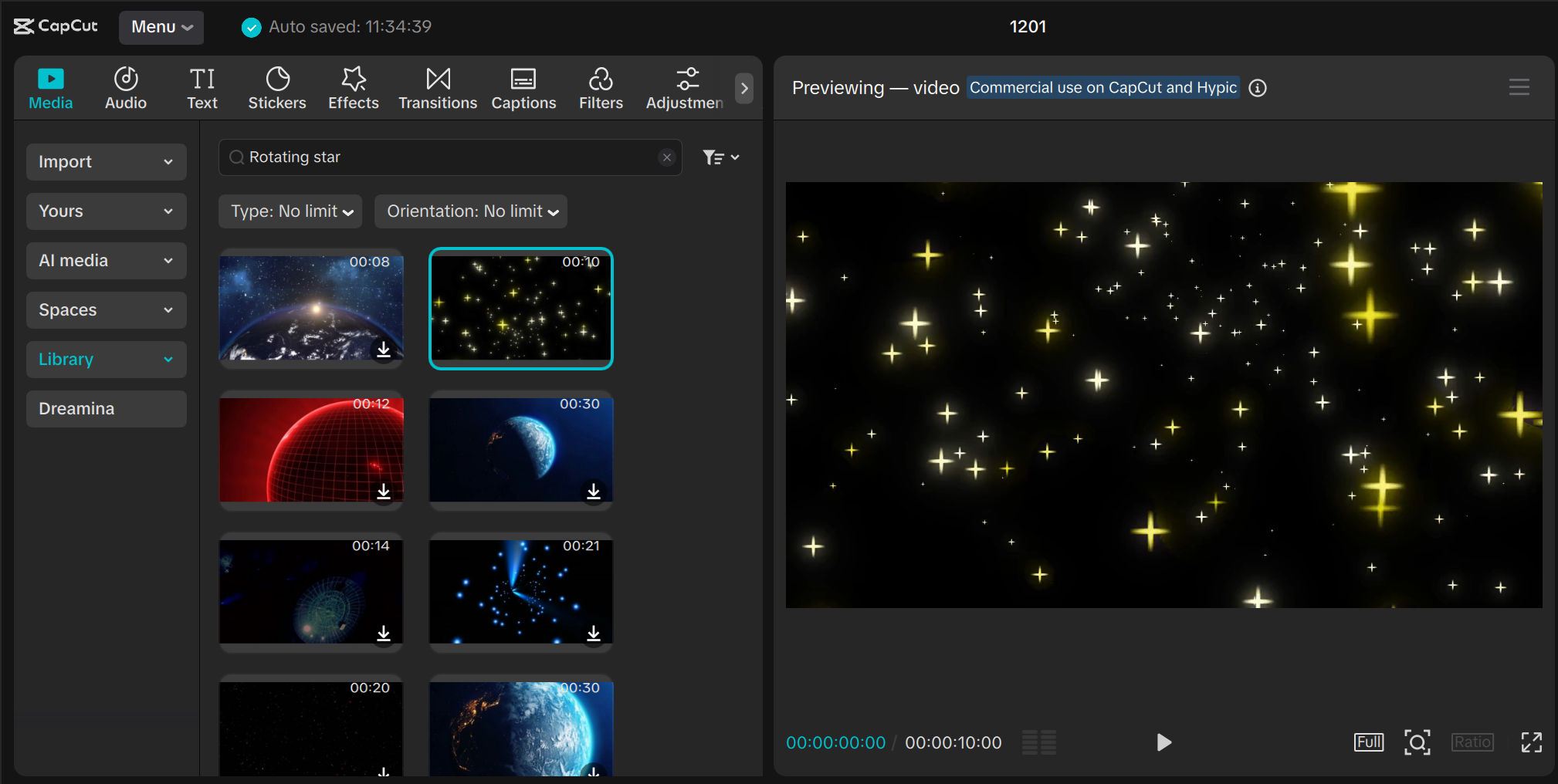Open the Menu dropdown

point(161,27)
